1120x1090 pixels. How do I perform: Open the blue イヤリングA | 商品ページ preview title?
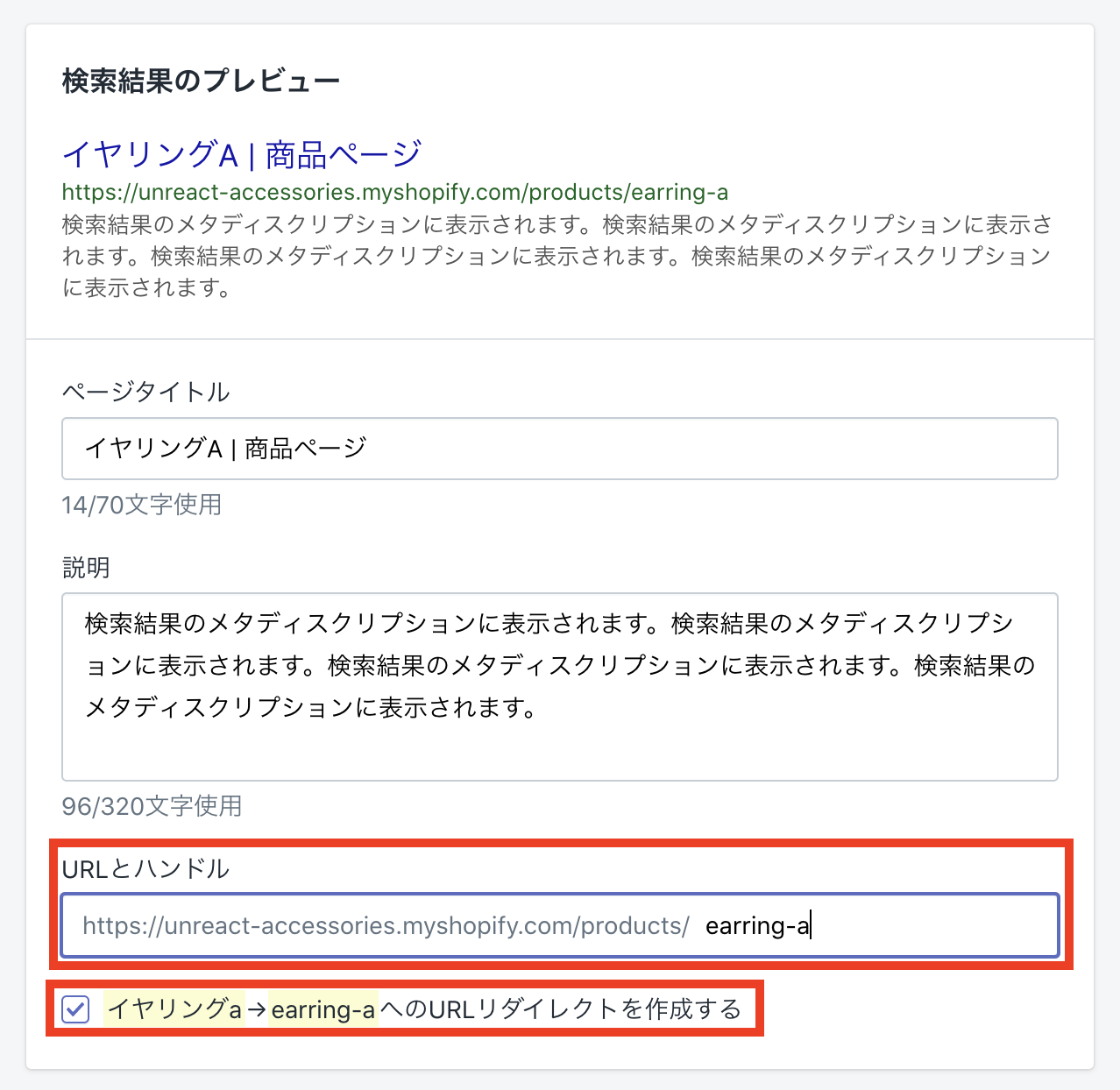point(242,155)
